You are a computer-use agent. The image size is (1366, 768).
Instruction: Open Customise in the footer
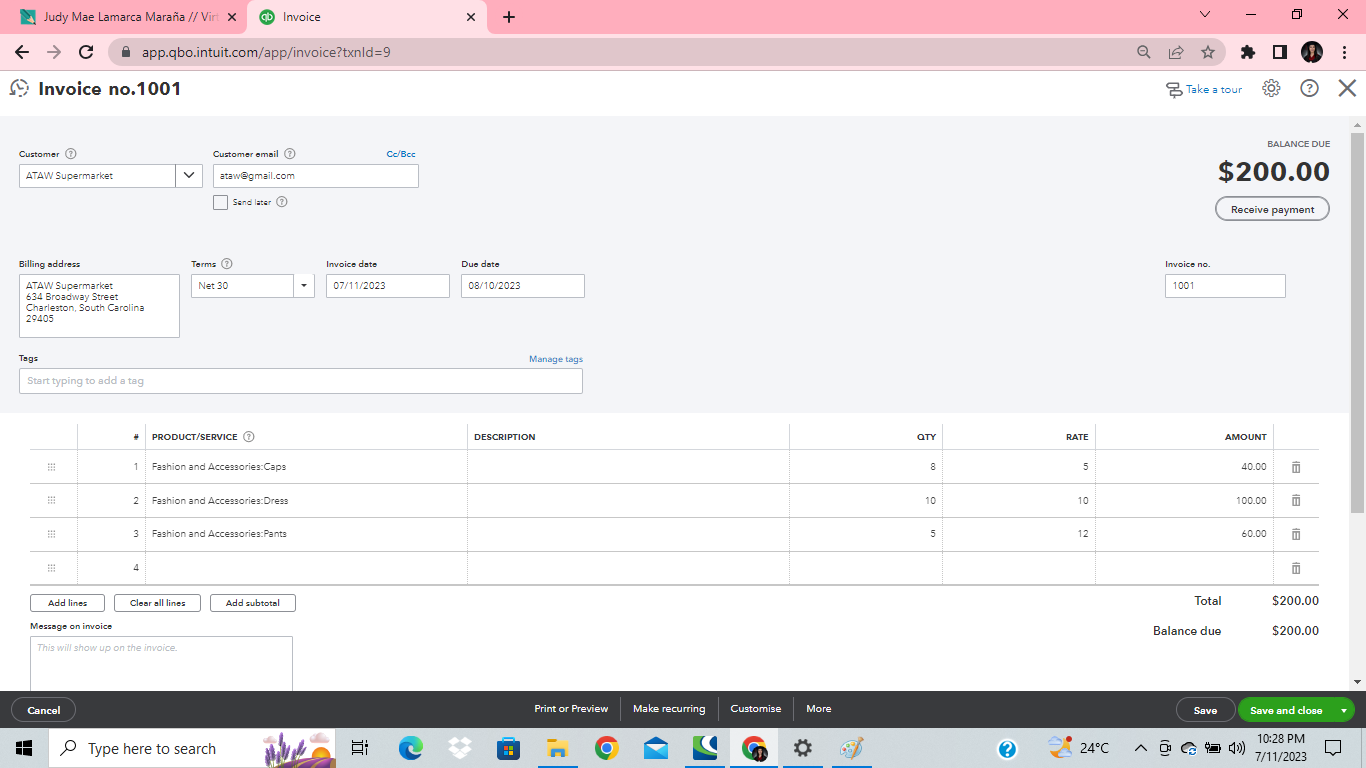pos(756,709)
